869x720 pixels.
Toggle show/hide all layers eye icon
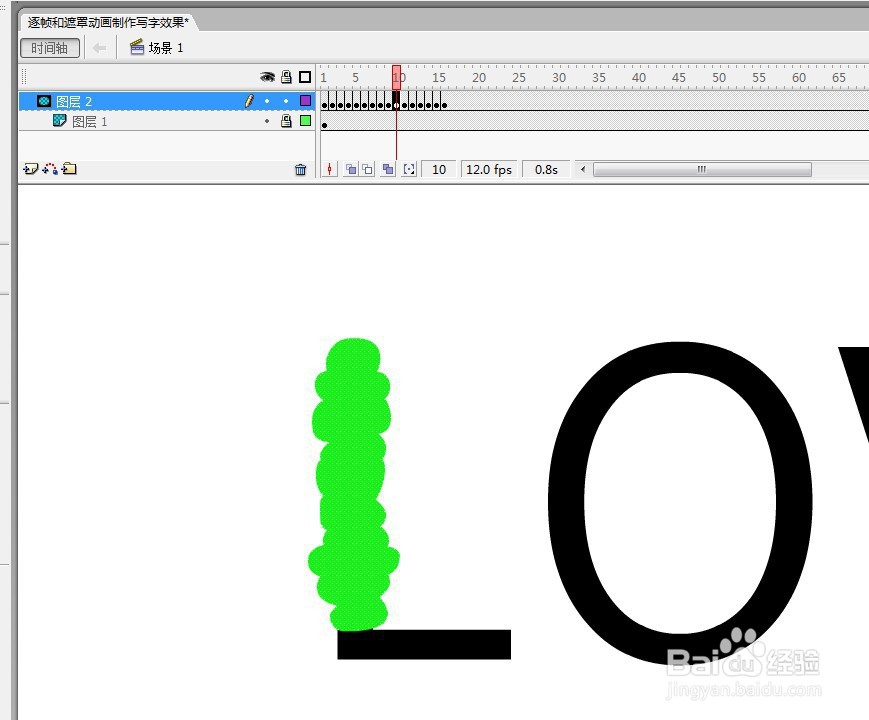click(x=267, y=76)
